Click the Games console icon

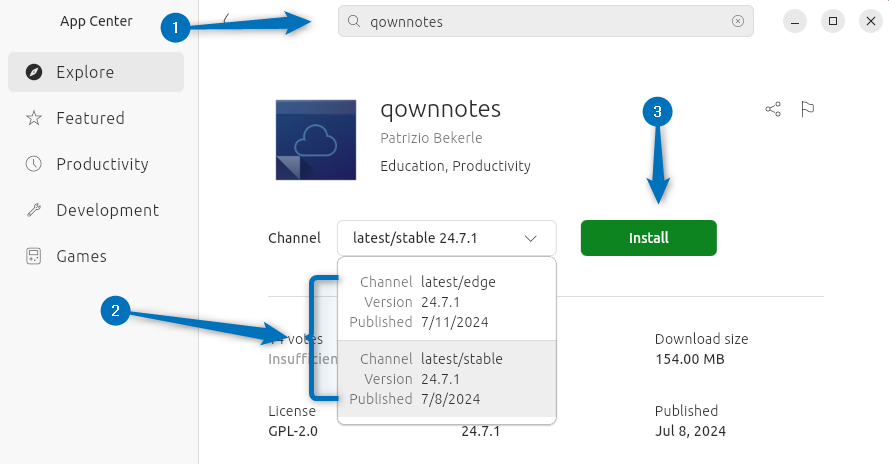tap(34, 256)
